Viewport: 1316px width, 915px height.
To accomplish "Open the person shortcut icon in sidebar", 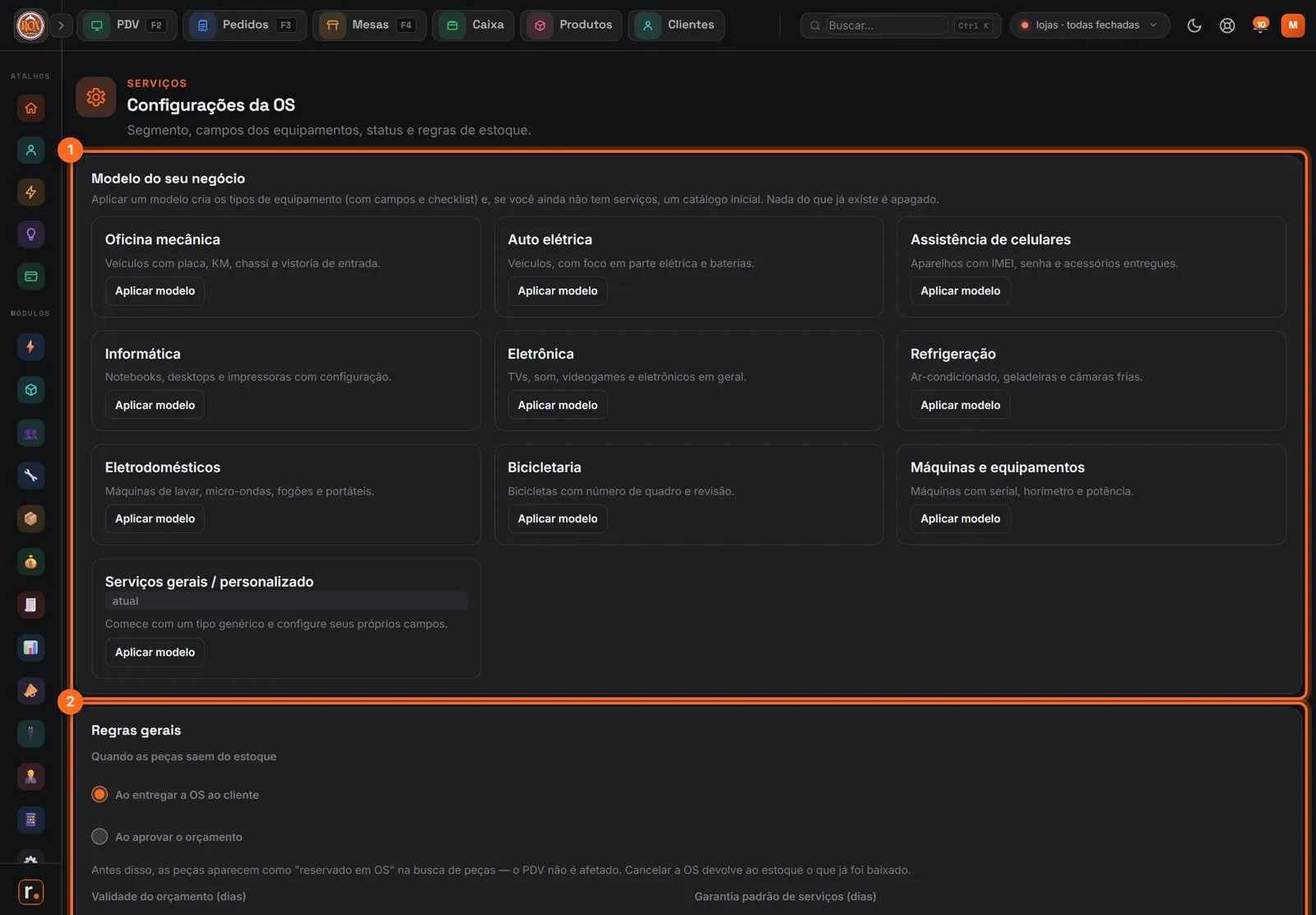I will pos(30,150).
